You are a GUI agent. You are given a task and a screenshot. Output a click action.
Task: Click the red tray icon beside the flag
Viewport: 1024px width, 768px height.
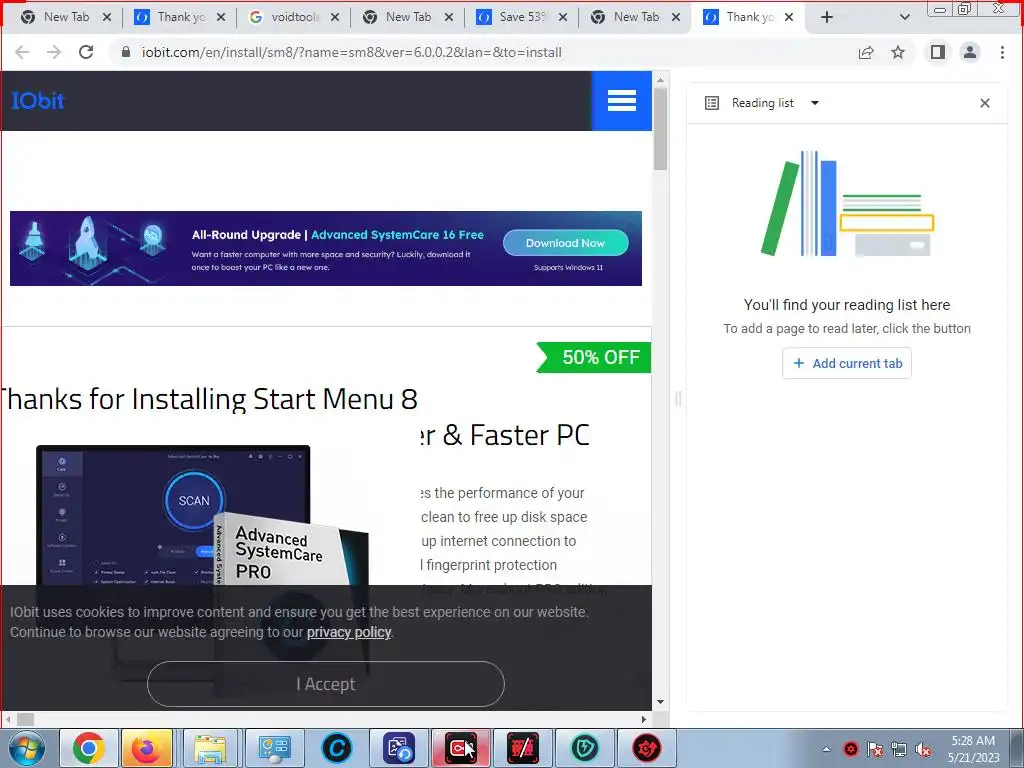point(850,749)
